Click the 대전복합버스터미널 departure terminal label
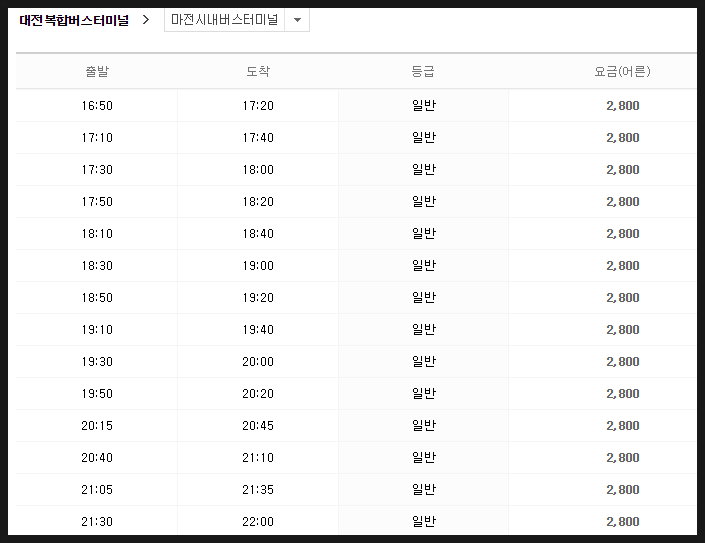 [74, 20]
